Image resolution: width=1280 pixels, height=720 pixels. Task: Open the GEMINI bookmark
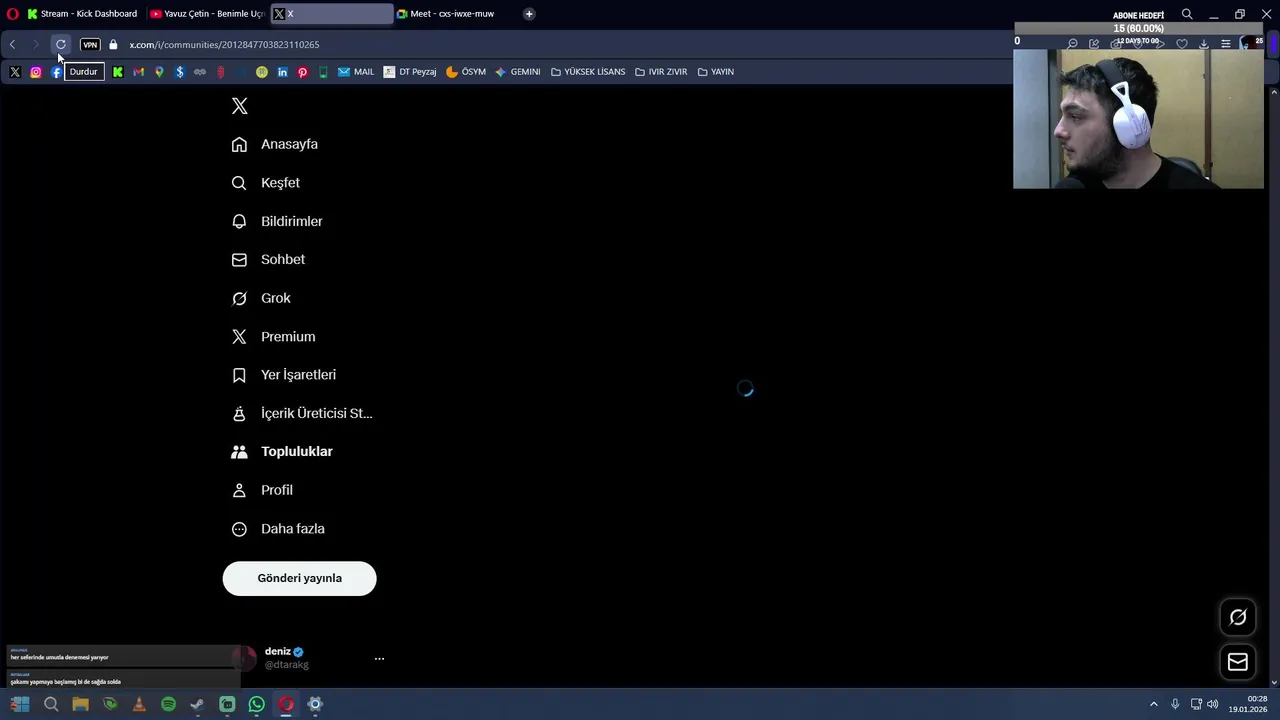518,72
